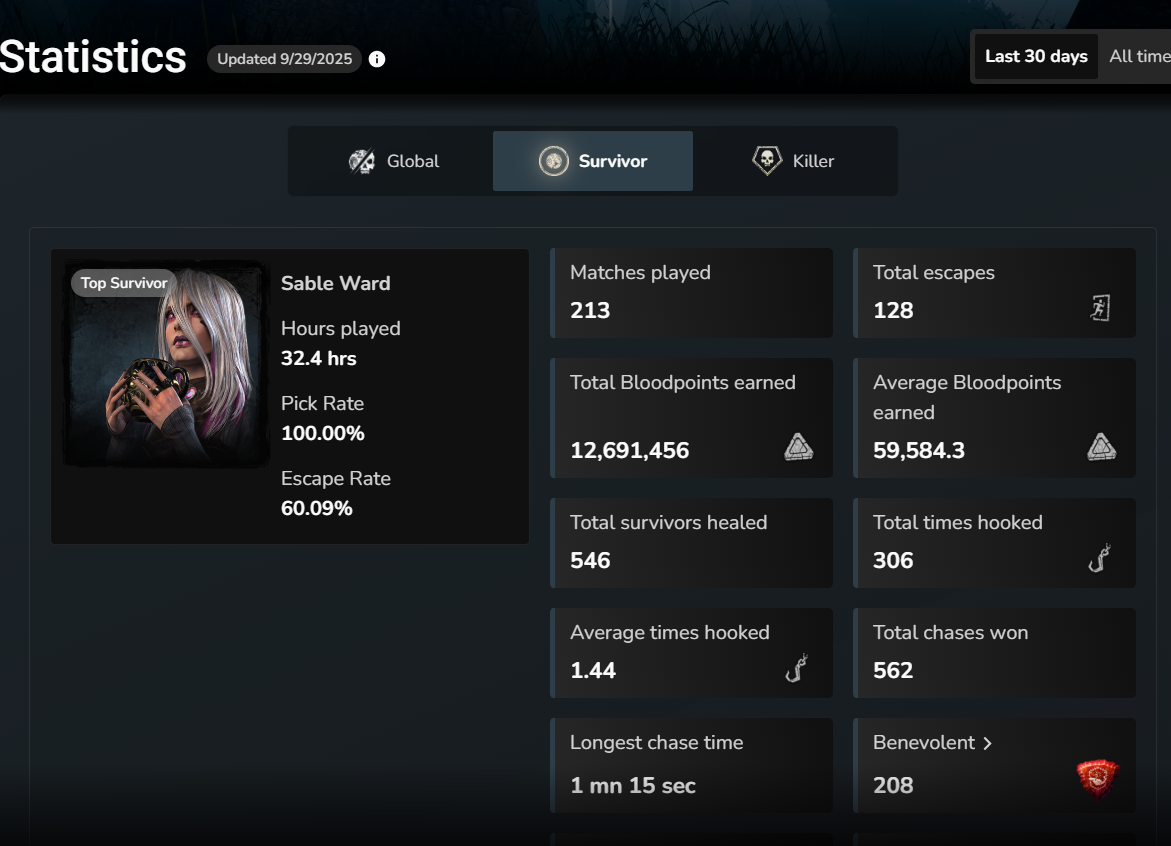Open the Global statistics tab
1171x846 pixels.
pyautogui.click(x=394, y=161)
